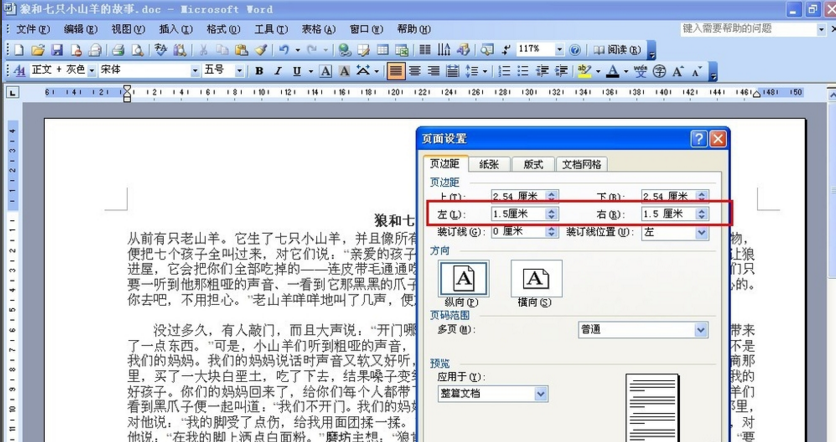Screen dimensions: 836x442
Task: Select the 纵向 portrait orientation
Action: click(463, 278)
